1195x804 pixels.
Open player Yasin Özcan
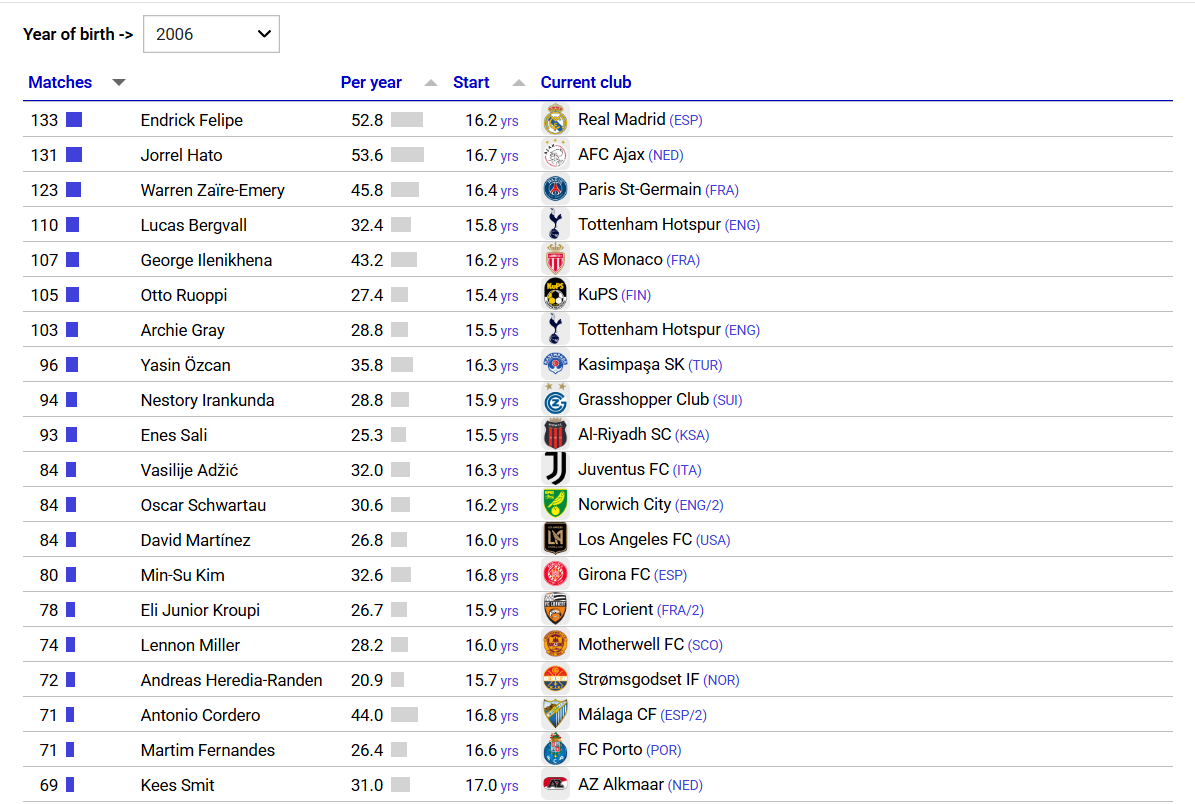[185, 366]
